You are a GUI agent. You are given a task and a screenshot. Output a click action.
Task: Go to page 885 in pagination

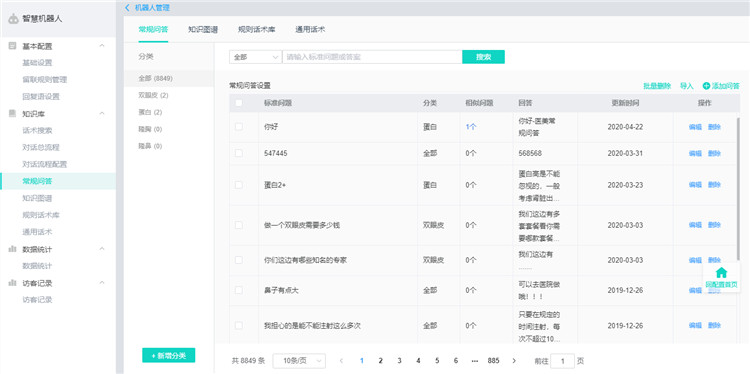[494, 361]
